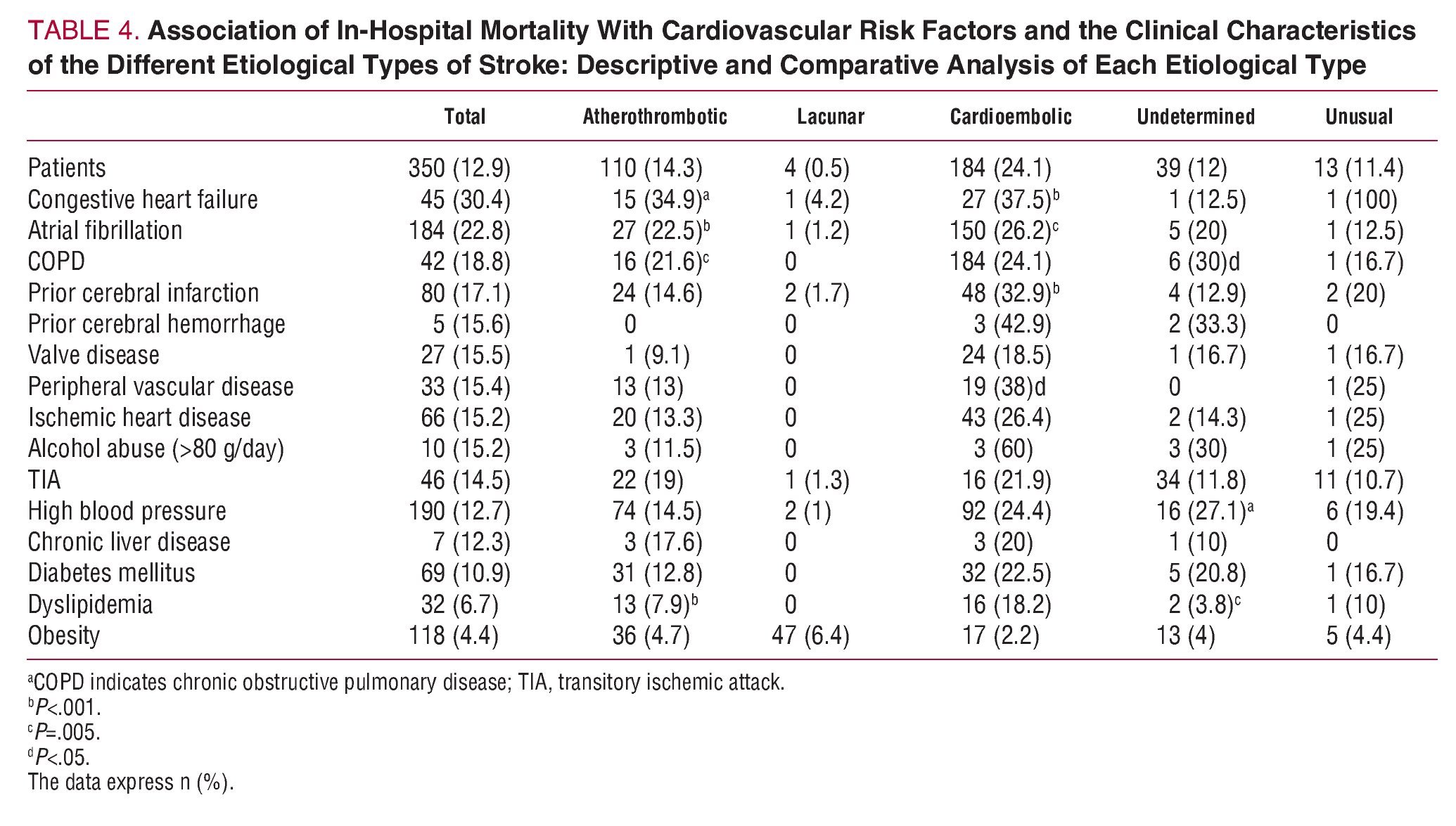This screenshot has width=1456, height=826.
Task: Select the Lacunar obesity value 47 (6.4)
Action: [x=810, y=636]
